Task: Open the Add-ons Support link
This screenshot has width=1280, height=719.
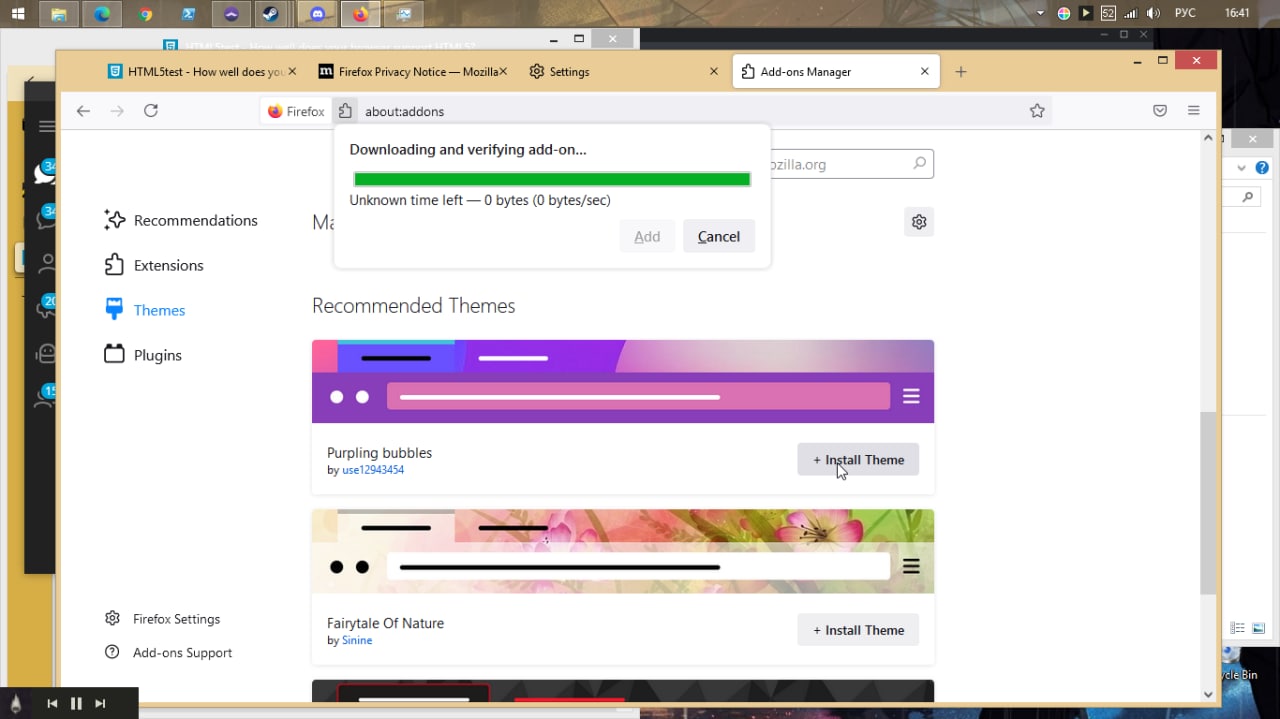Action: pos(169,653)
